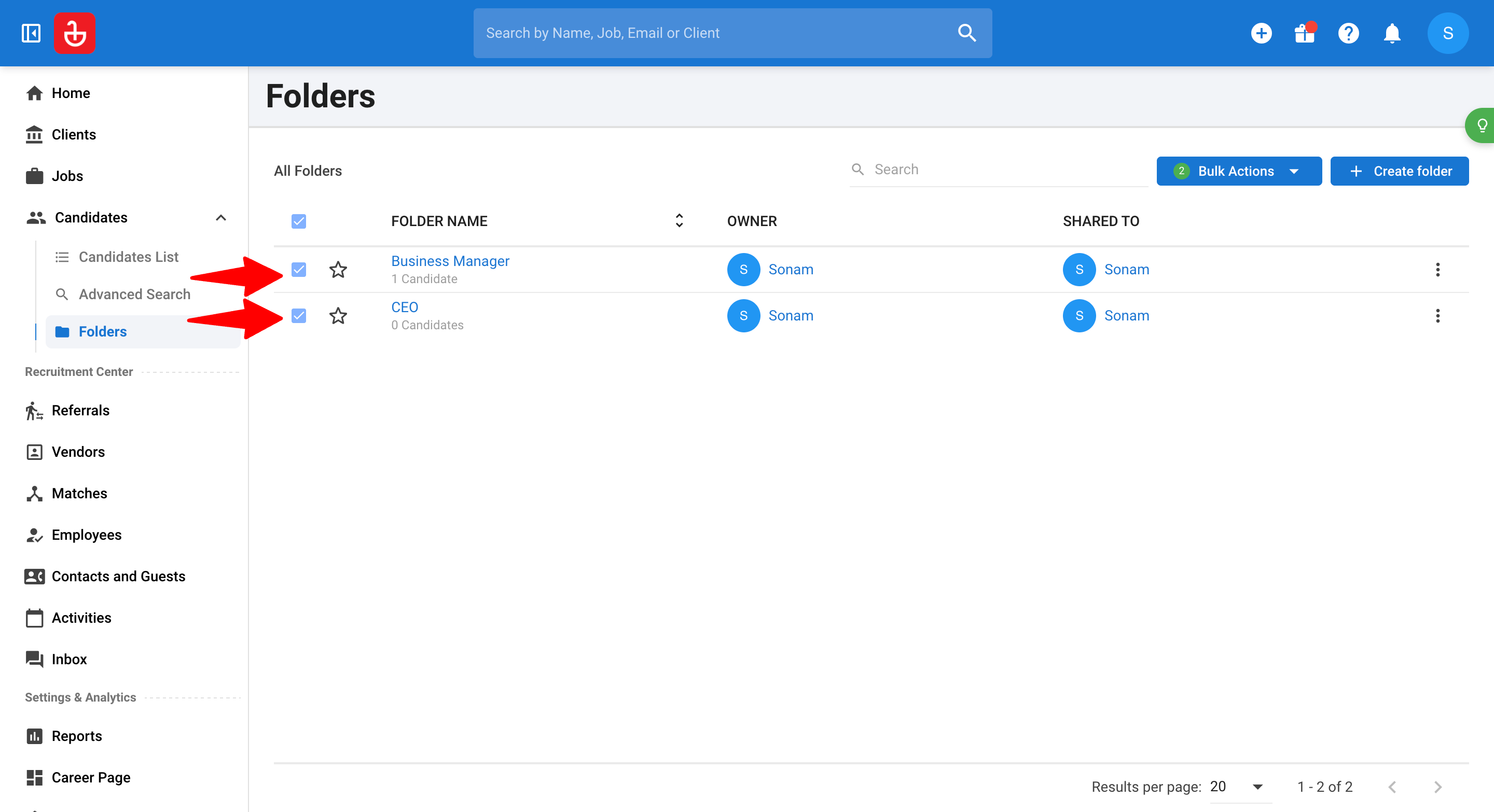Open the CEO folder link

click(404, 307)
